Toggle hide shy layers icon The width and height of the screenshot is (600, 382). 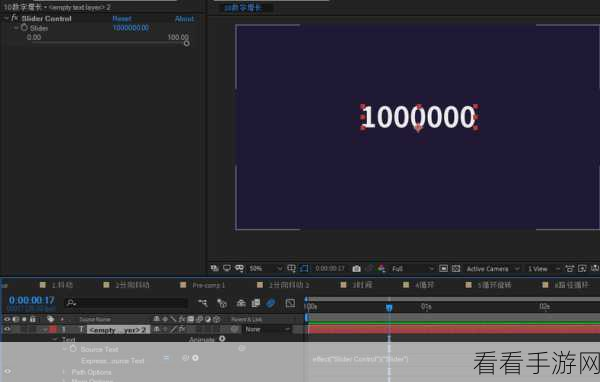[x=241, y=304]
